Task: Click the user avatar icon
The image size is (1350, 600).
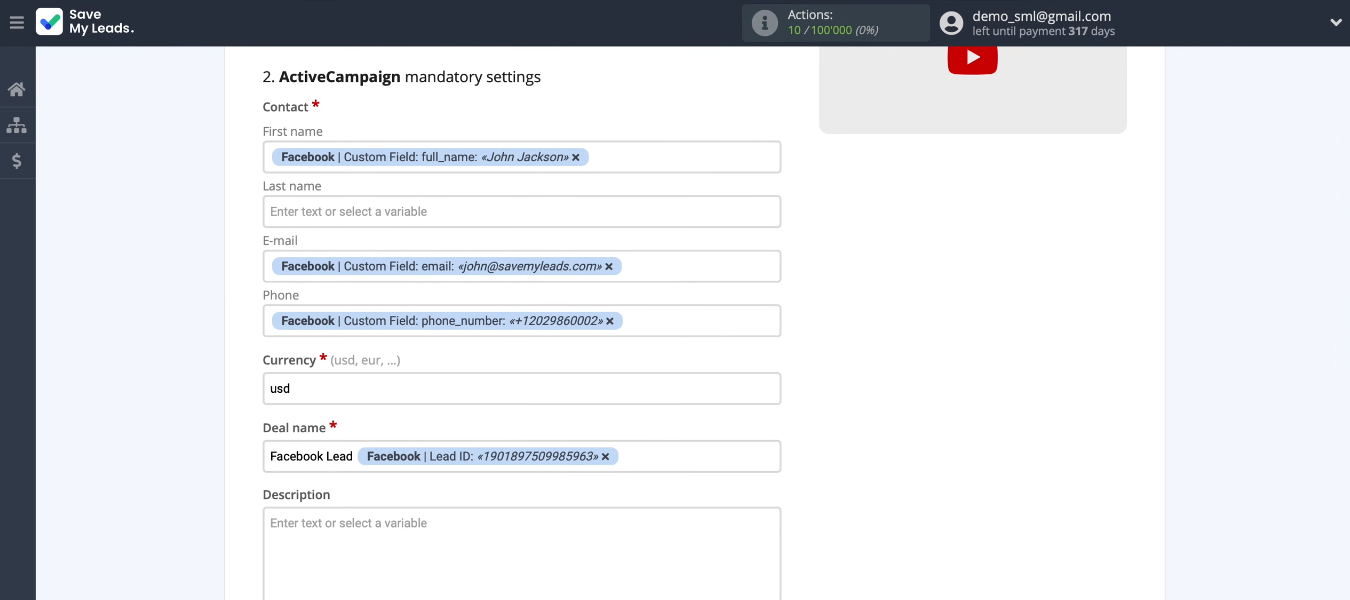Action: 951,23
